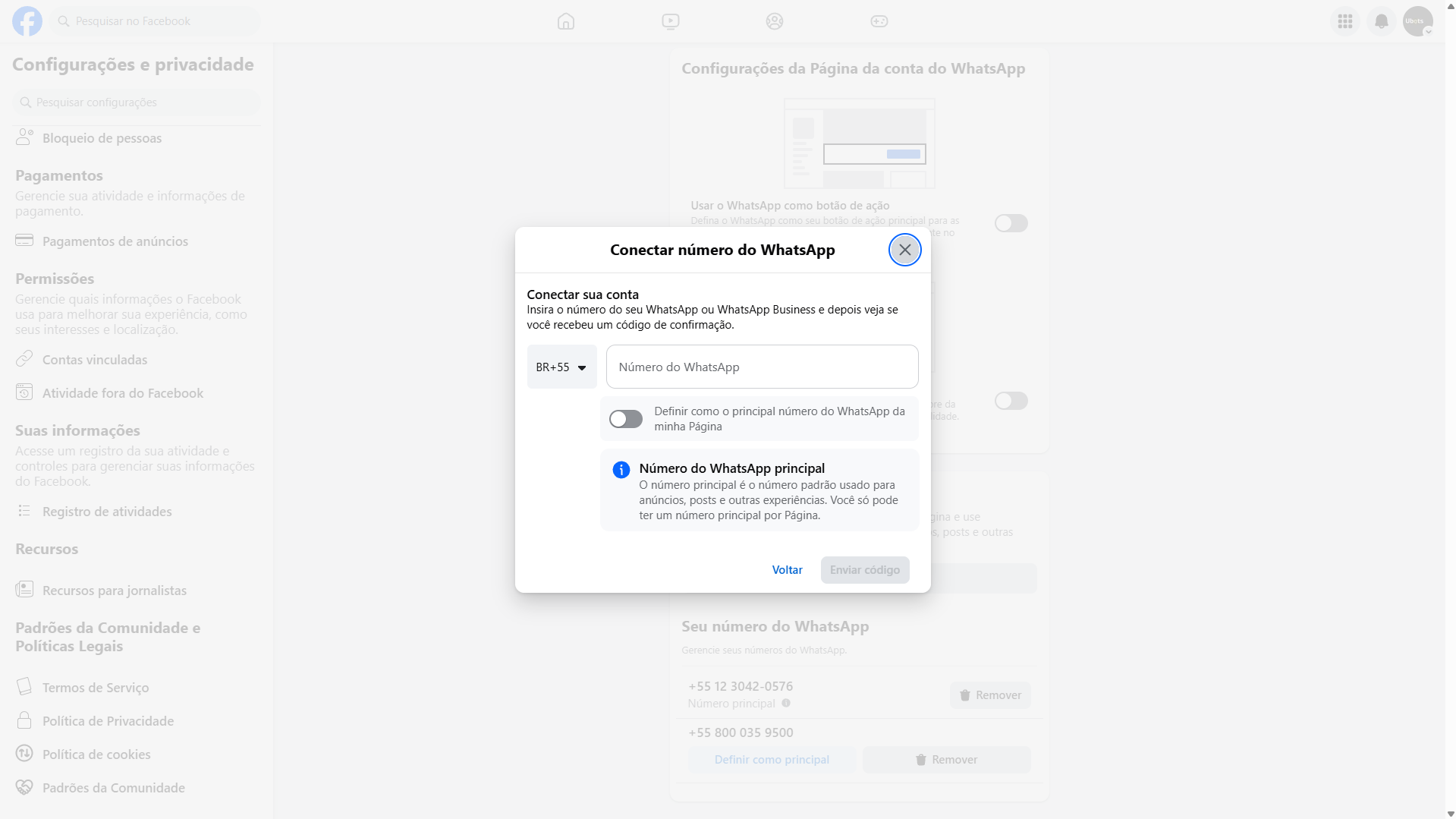Toggle Definir como principal número switch
The image size is (1456, 819).
(626, 419)
